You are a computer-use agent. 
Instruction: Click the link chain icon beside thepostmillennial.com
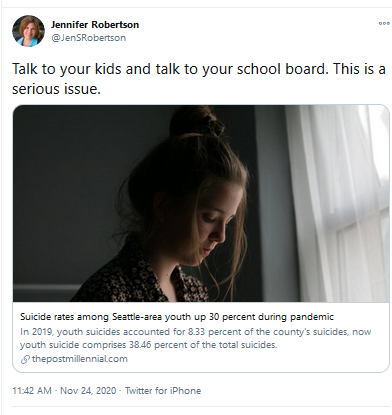point(25,359)
